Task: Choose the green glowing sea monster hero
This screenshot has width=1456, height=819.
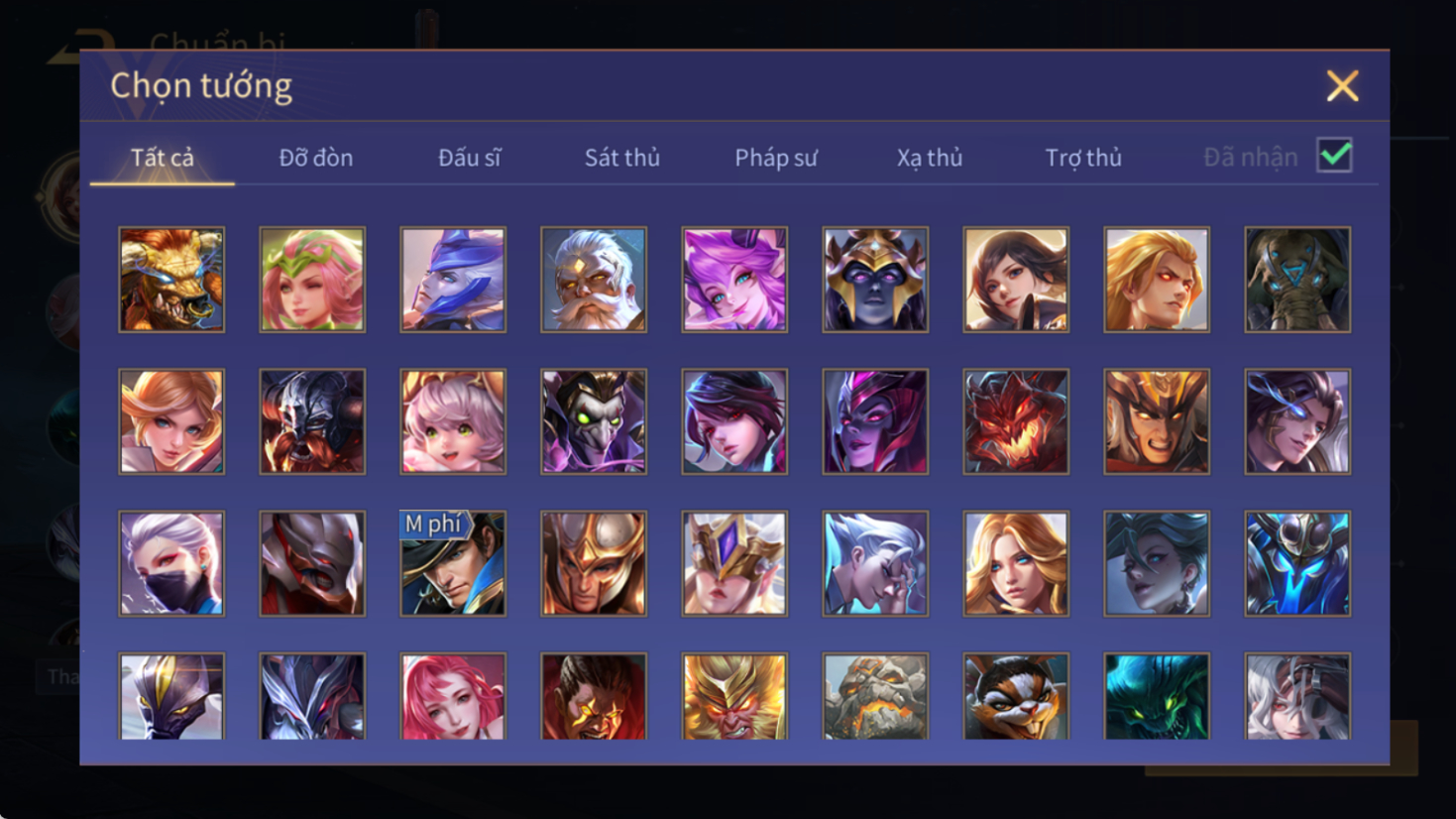Action: 1157,696
